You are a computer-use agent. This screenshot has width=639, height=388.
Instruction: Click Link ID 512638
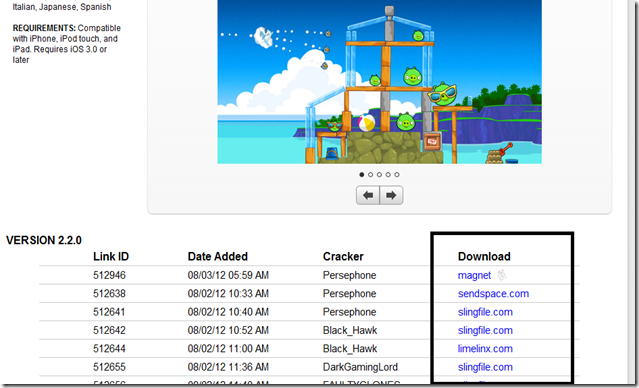coord(109,294)
